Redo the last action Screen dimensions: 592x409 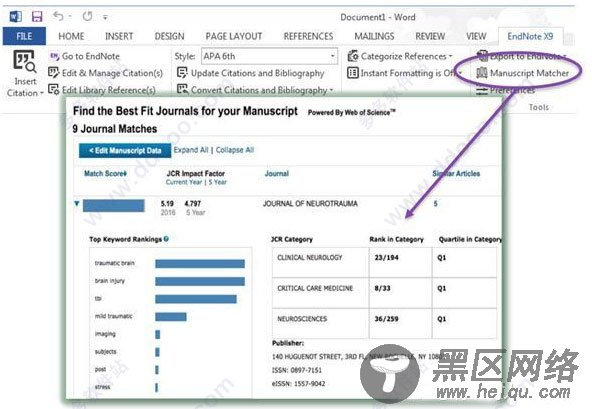pos(88,16)
